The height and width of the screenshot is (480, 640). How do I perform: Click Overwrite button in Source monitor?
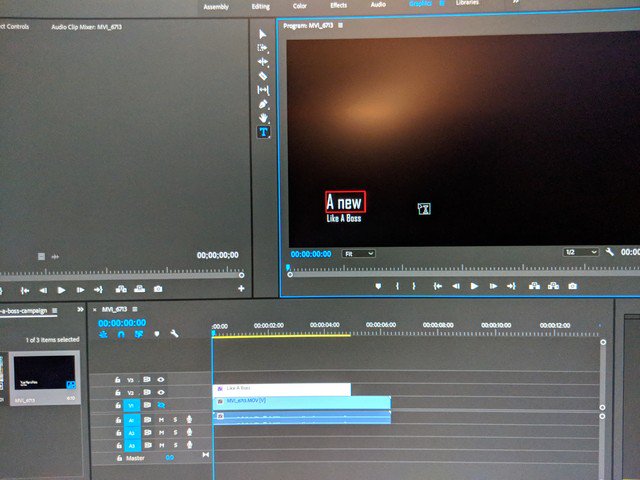[140, 289]
